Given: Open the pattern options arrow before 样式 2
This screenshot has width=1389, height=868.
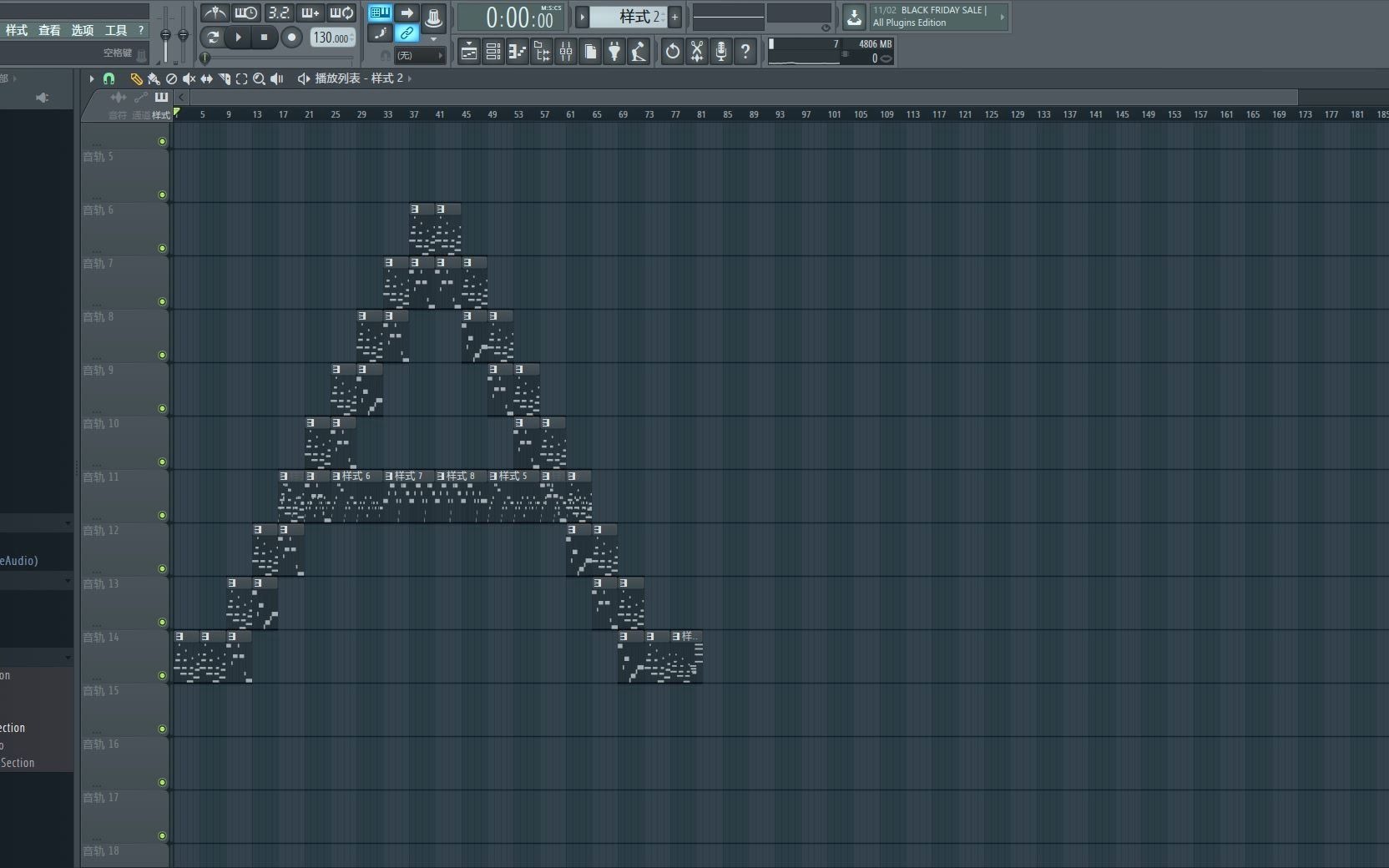Looking at the screenshot, I should click(582, 17).
